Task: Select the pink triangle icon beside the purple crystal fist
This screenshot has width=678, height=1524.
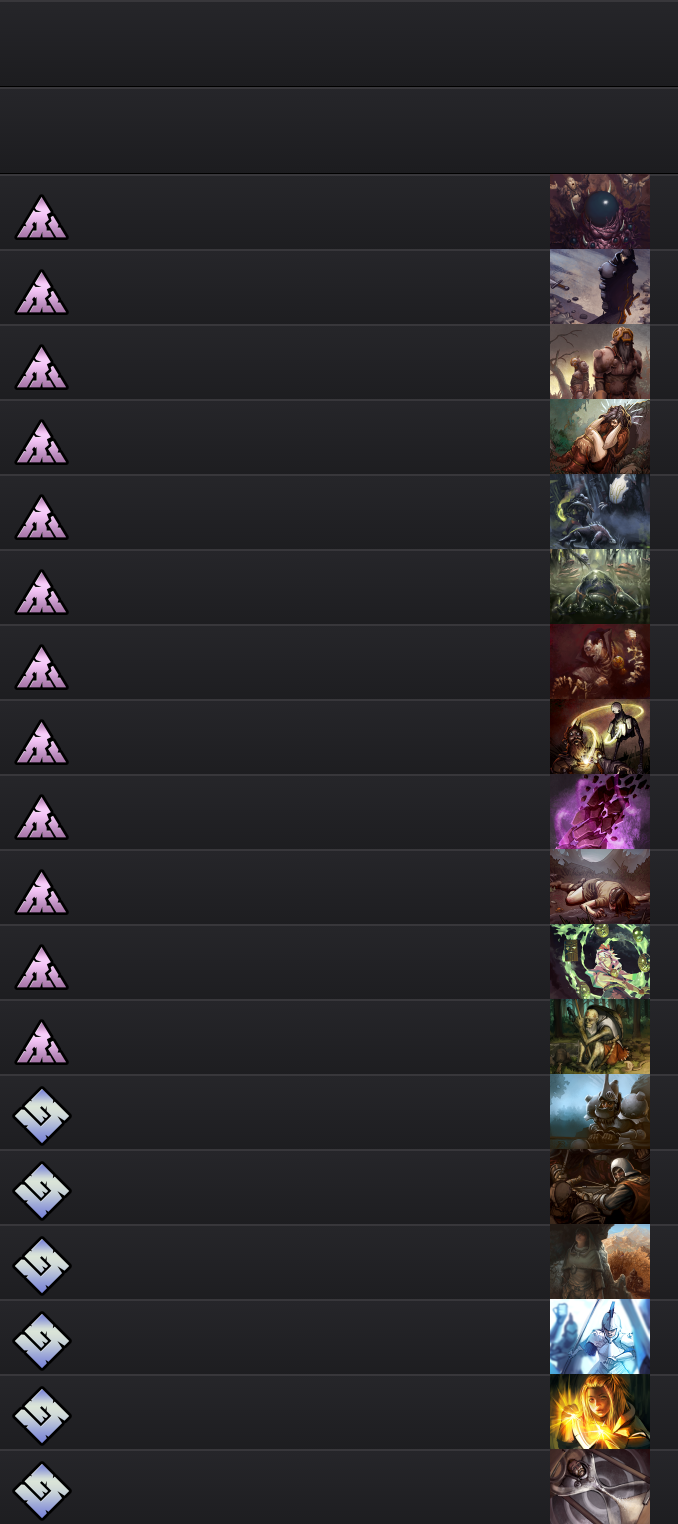Action: click(41, 817)
